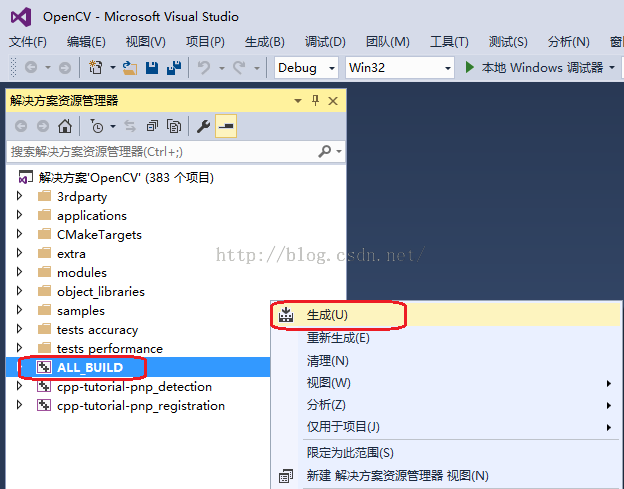This screenshot has height=489, width=624.
Task: Open the 仅用于项目(J) context submenu
Action: [446, 427]
